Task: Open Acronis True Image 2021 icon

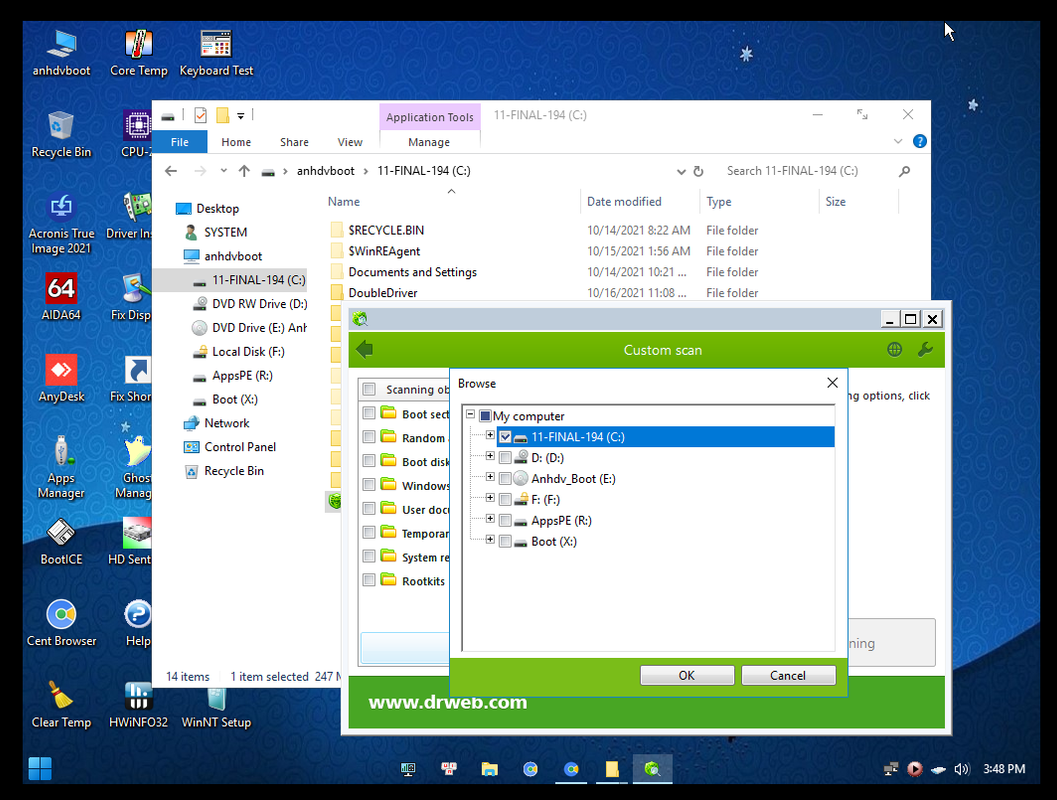Action: click(x=61, y=223)
